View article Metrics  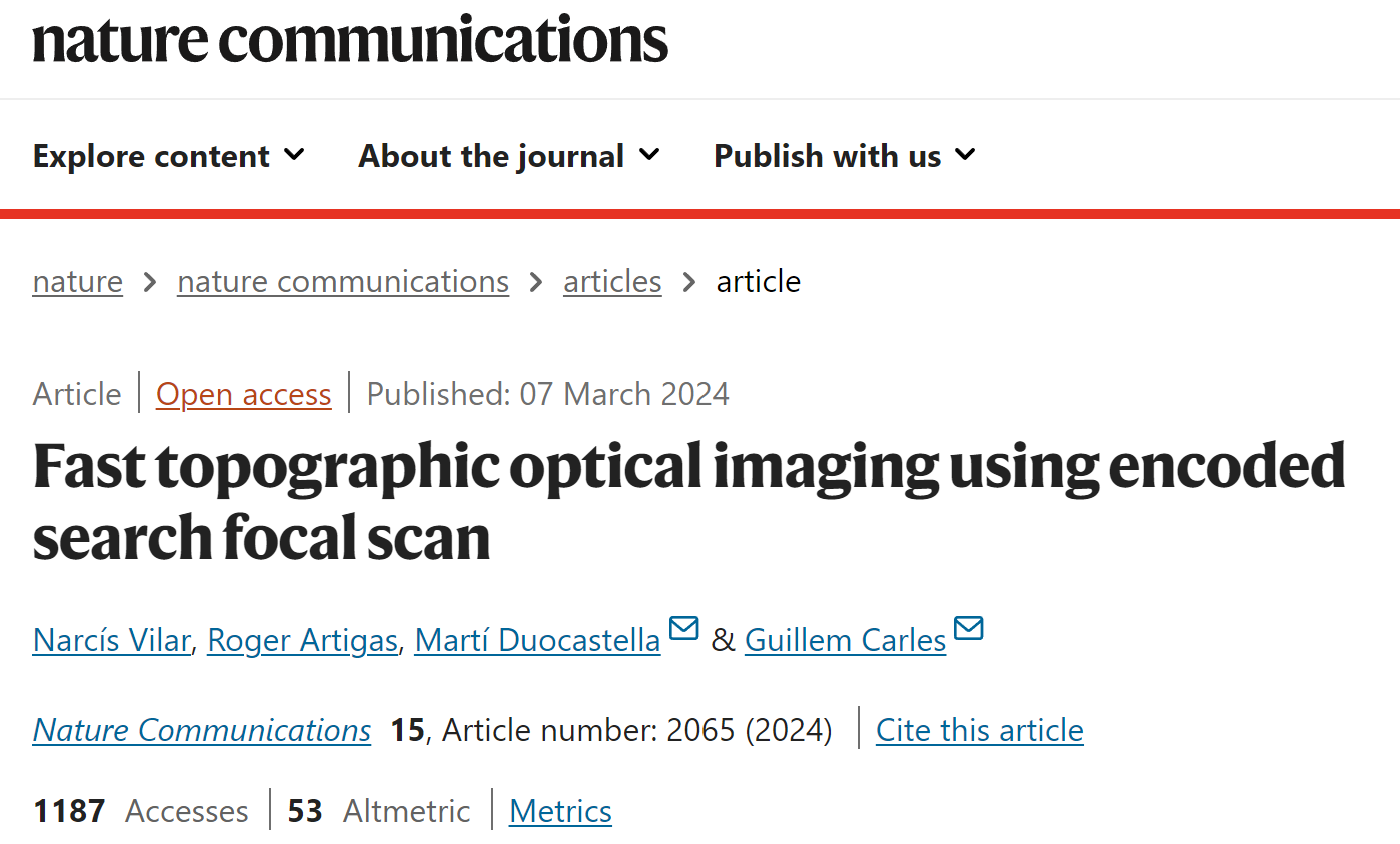[x=560, y=810]
